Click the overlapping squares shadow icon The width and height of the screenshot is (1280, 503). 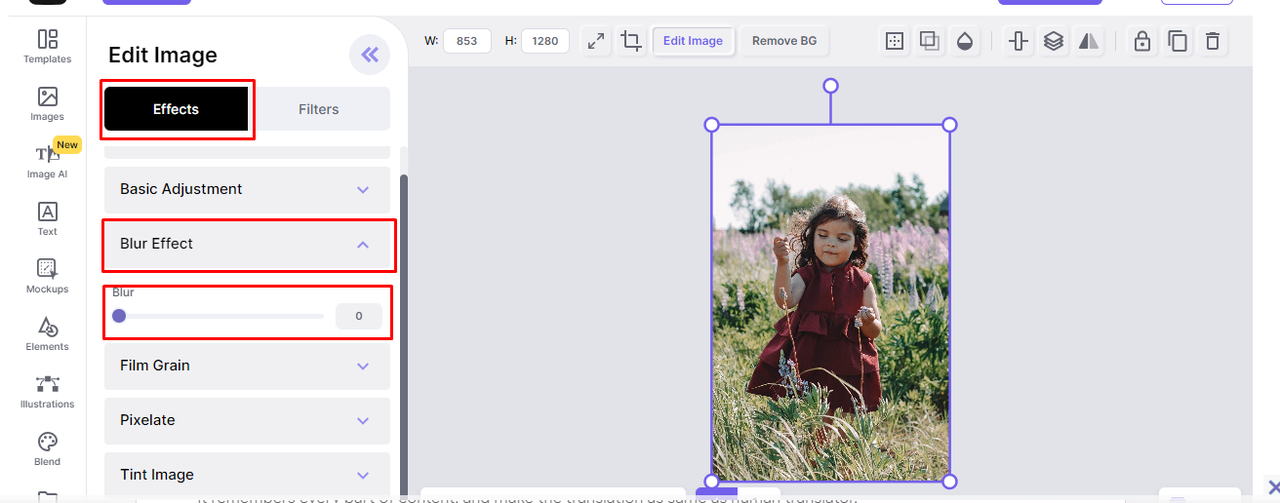[x=929, y=41]
